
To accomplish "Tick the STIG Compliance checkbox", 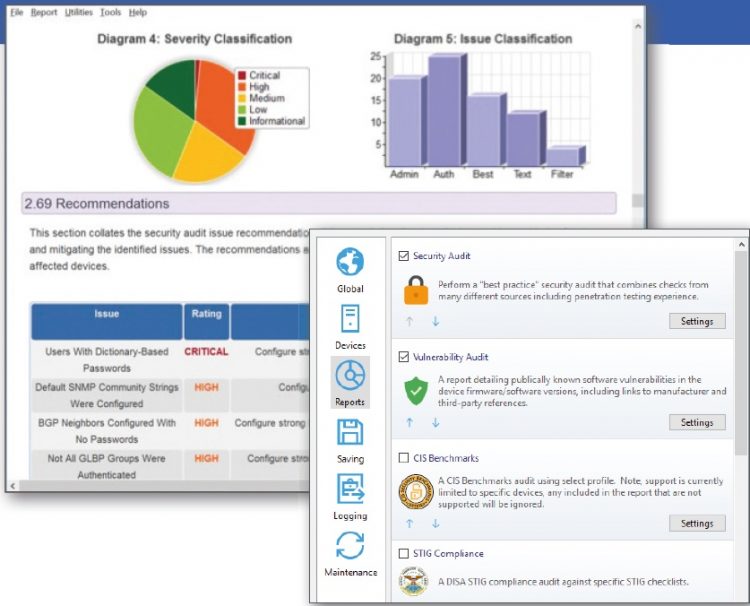I will coord(404,553).
